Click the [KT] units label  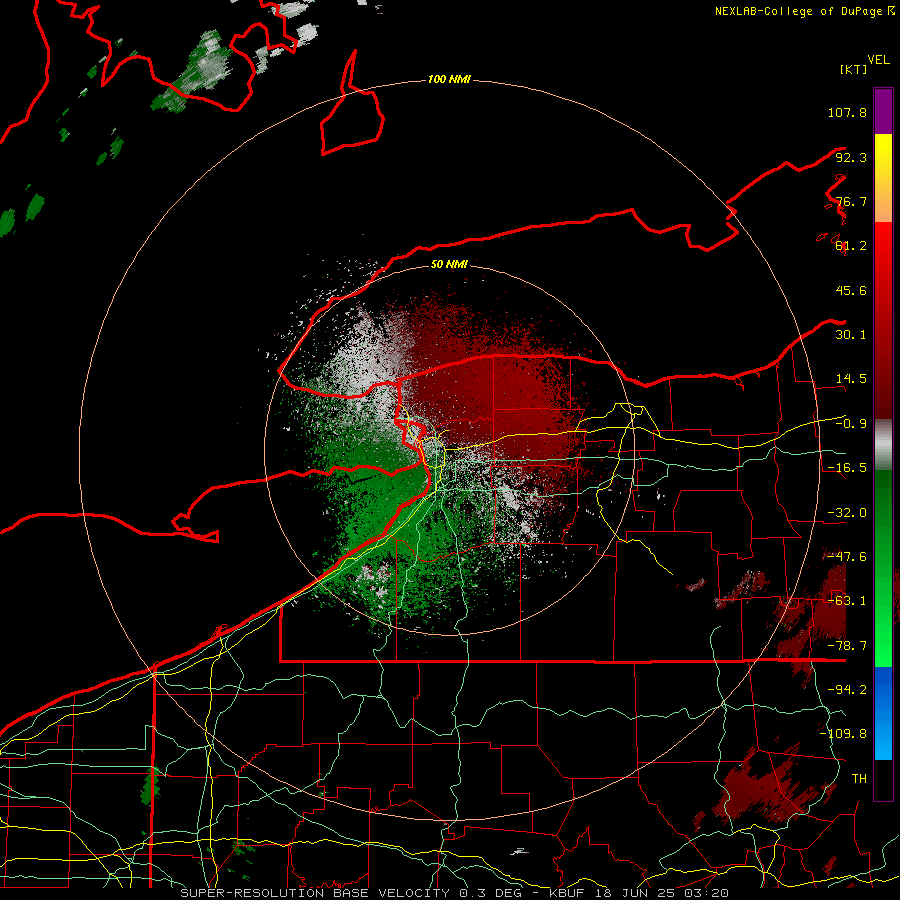[x=854, y=69]
